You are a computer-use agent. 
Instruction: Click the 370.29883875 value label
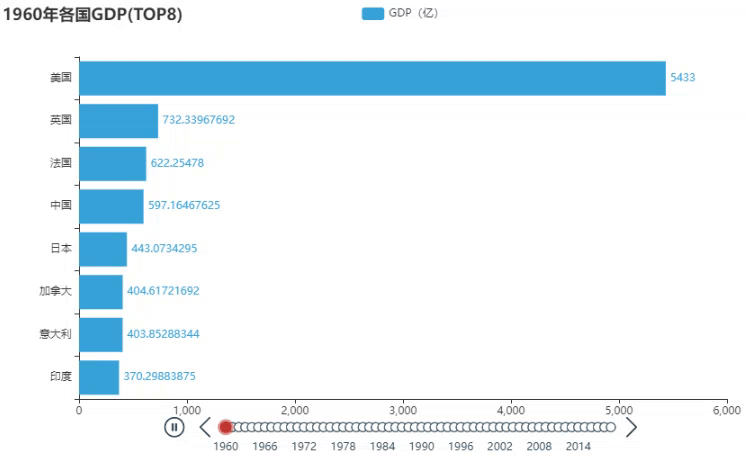pyautogui.click(x=159, y=376)
